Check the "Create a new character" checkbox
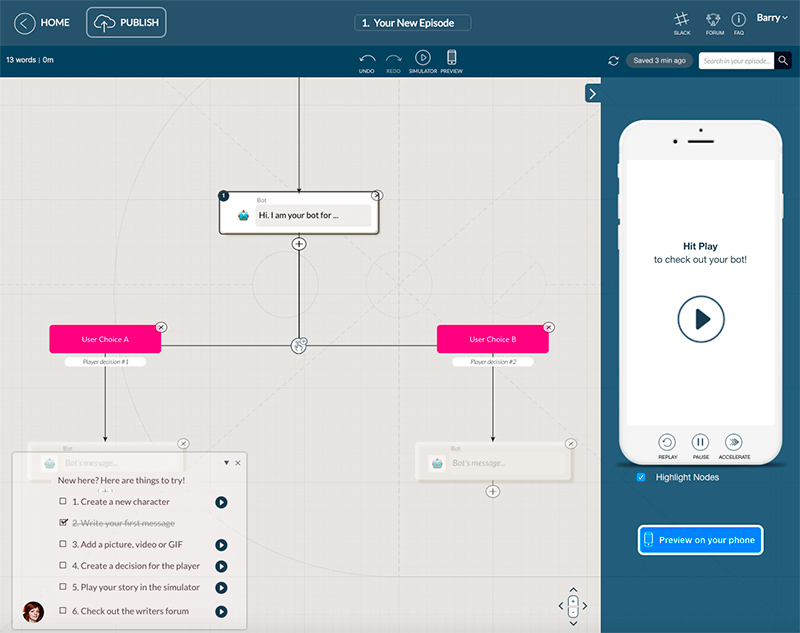The height and width of the screenshot is (633, 800). click(x=63, y=502)
